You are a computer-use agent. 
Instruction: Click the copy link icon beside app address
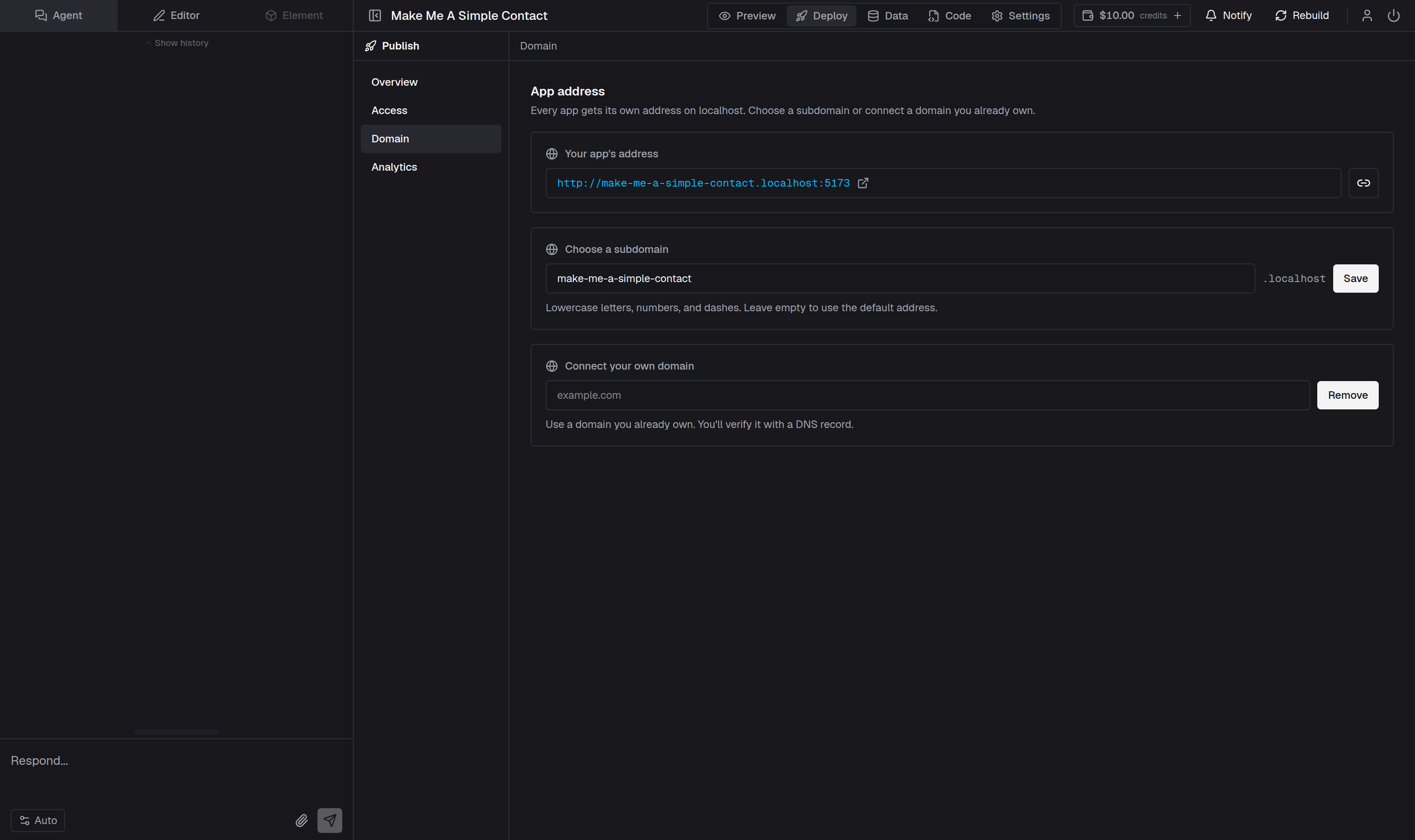1363,183
